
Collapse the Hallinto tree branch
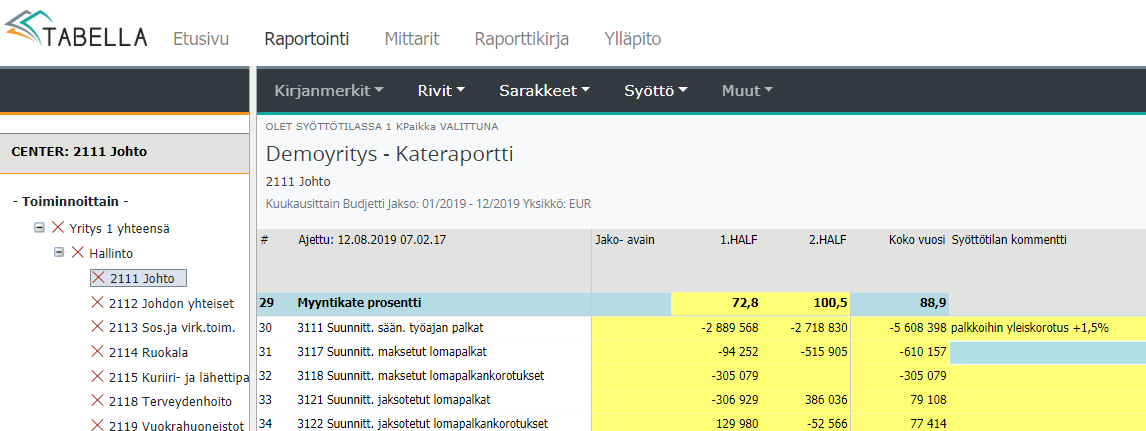click(x=59, y=253)
